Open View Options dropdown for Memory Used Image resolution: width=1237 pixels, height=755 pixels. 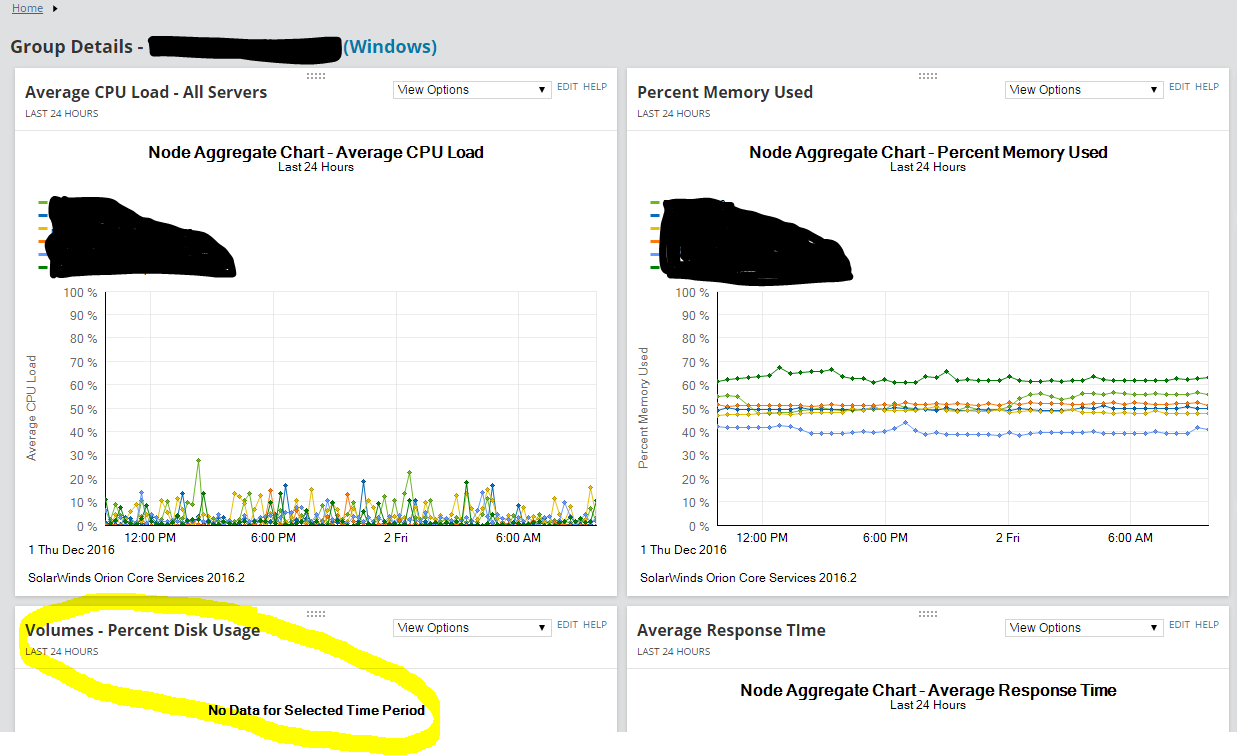[1084, 90]
